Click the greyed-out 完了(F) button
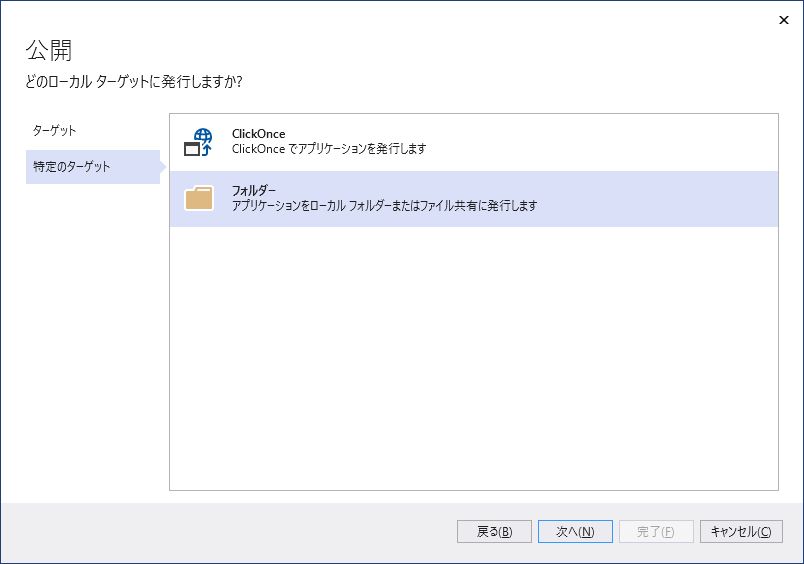Viewport: 804px width, 564px height. 656,531
